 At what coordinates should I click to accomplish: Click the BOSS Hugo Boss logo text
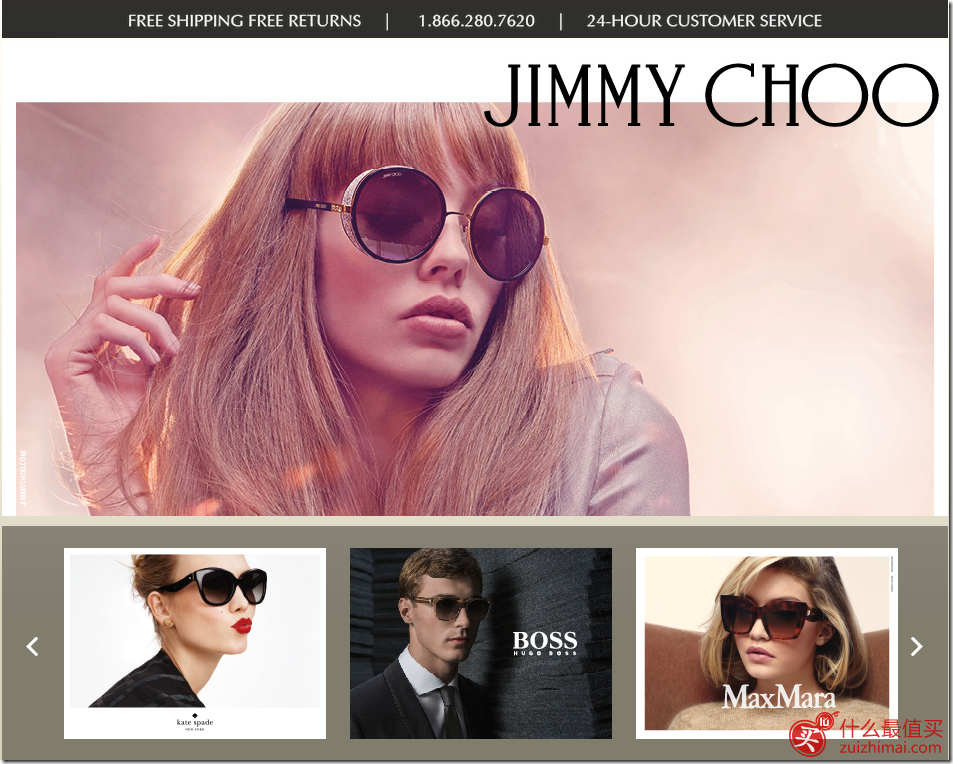545,643
